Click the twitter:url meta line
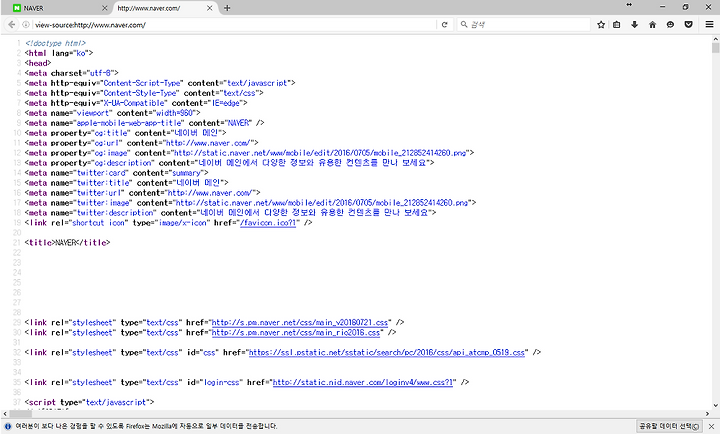 tap(142, 193)
